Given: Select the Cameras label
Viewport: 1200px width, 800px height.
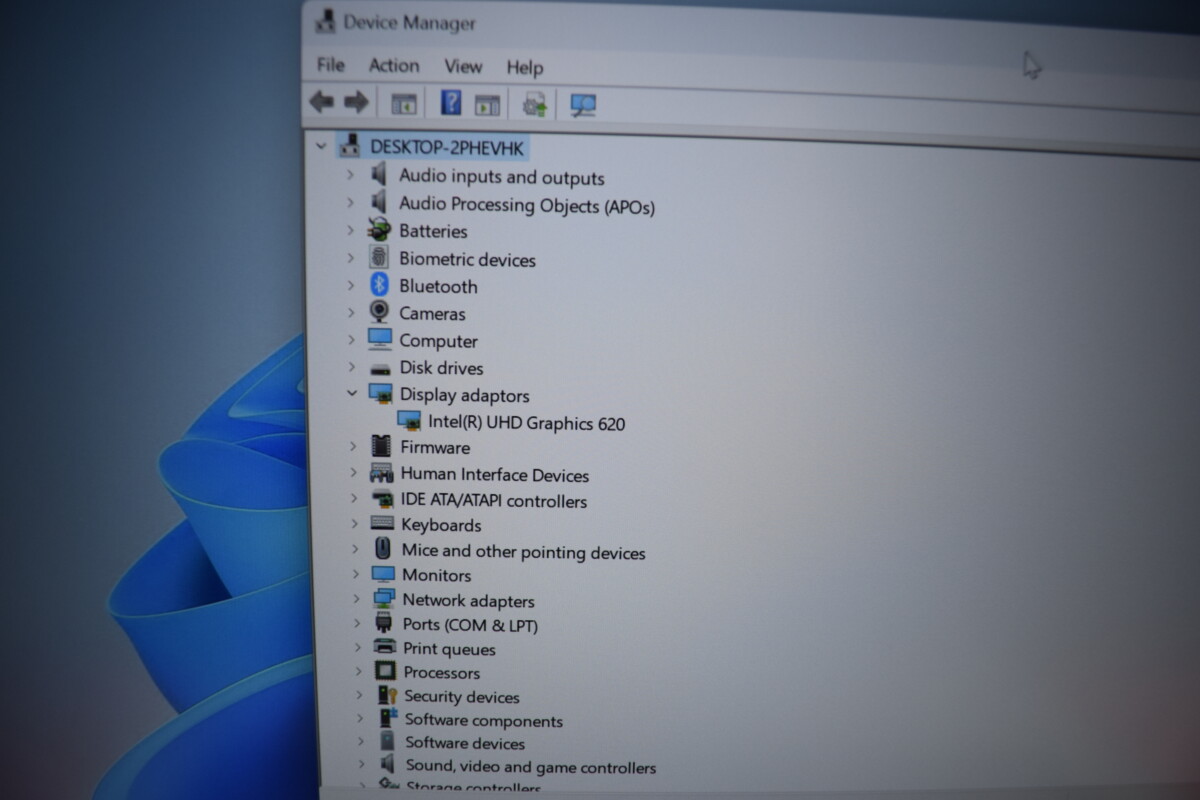Looking at the screenshot, I should [x=432, y=313].
